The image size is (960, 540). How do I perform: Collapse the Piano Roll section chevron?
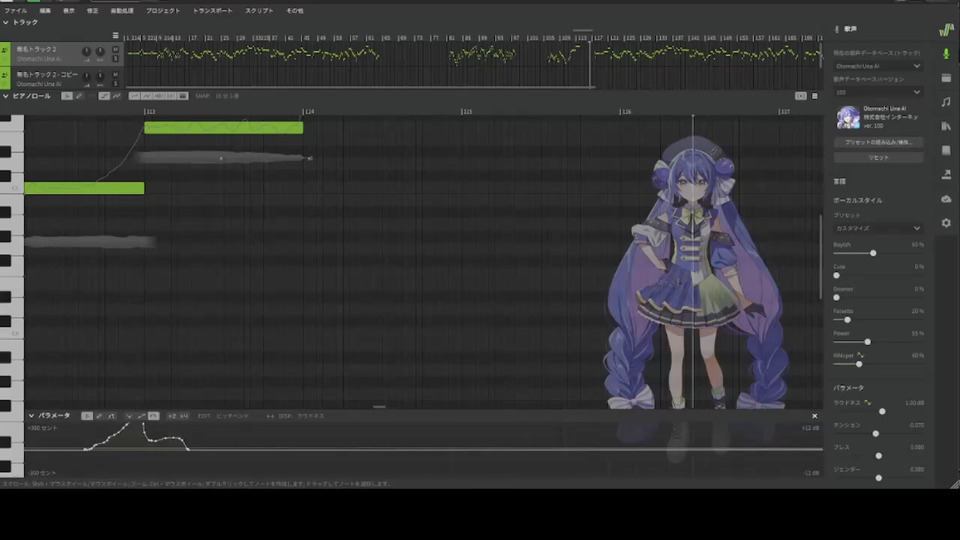6,96
